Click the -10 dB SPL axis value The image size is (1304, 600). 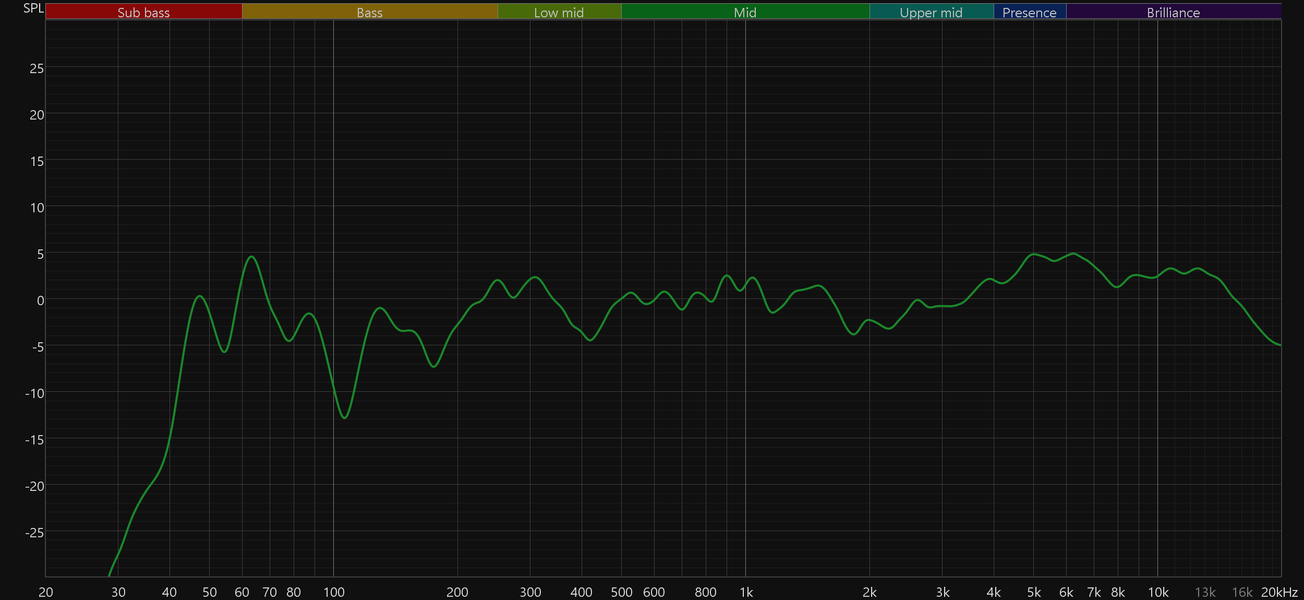tap(34, 393)
